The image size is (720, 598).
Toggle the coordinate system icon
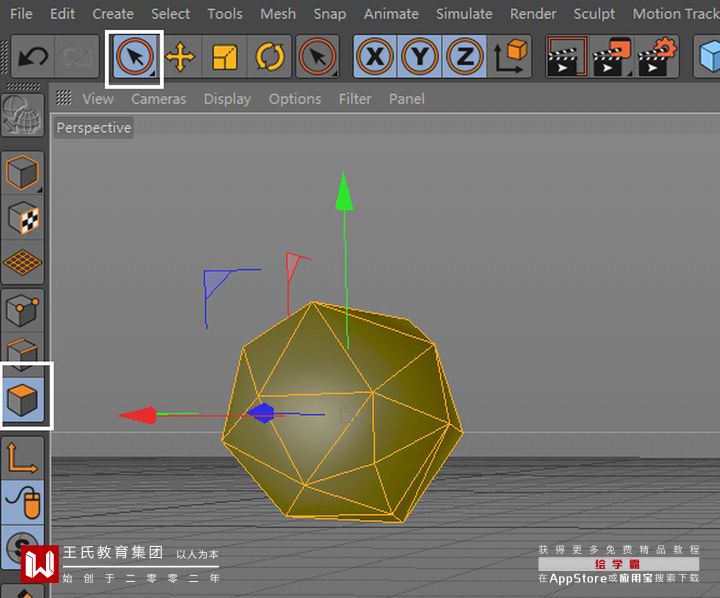[510, 57]
